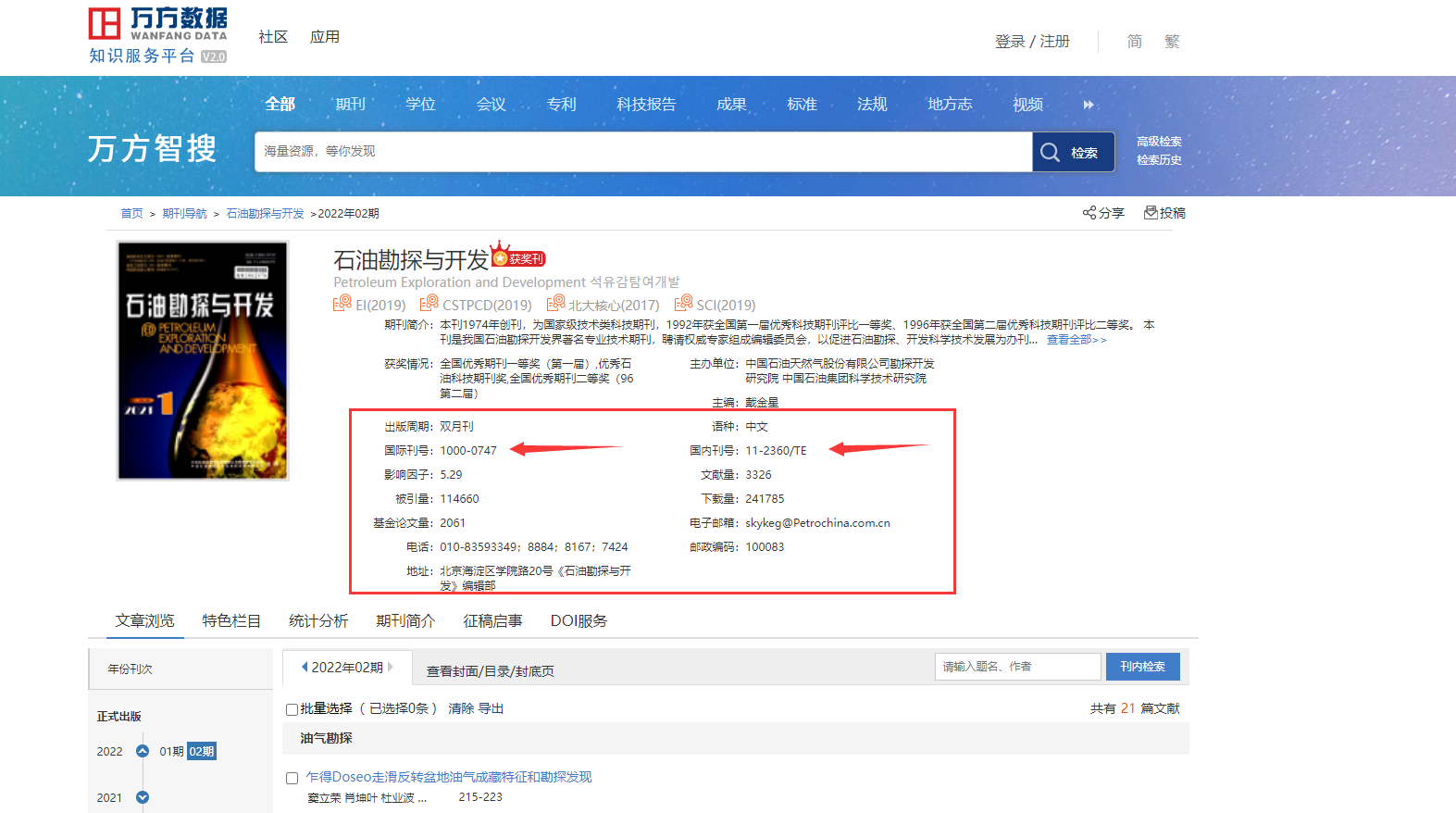Open the 应用 menu

coord(325,37)
